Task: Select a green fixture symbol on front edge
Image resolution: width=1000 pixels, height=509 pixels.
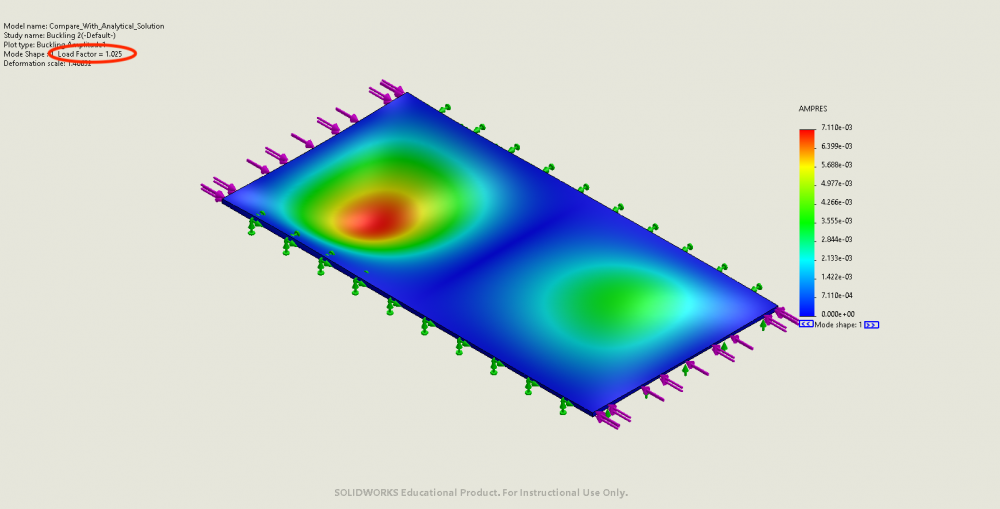Action: [425, 324]
